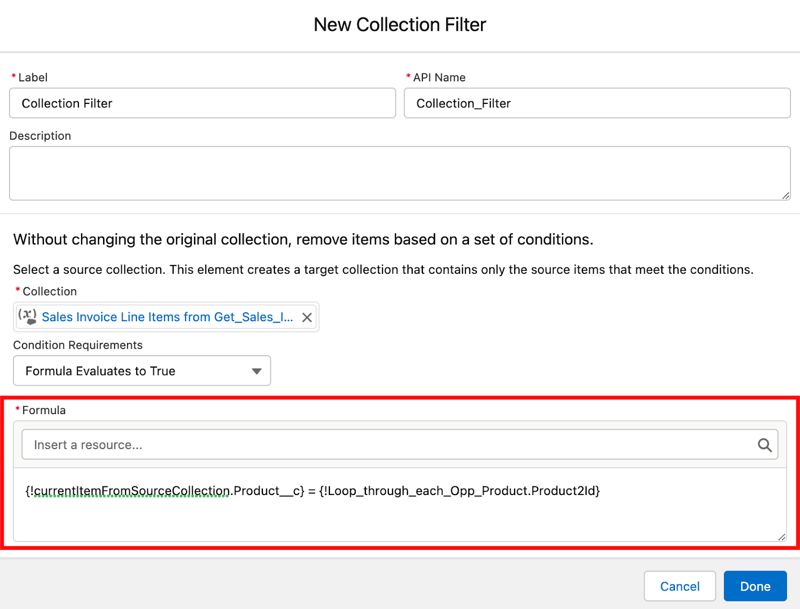Click the resize grip on the formula editor
This screenshot has width=800, height=609.
(x=782, y=538)
